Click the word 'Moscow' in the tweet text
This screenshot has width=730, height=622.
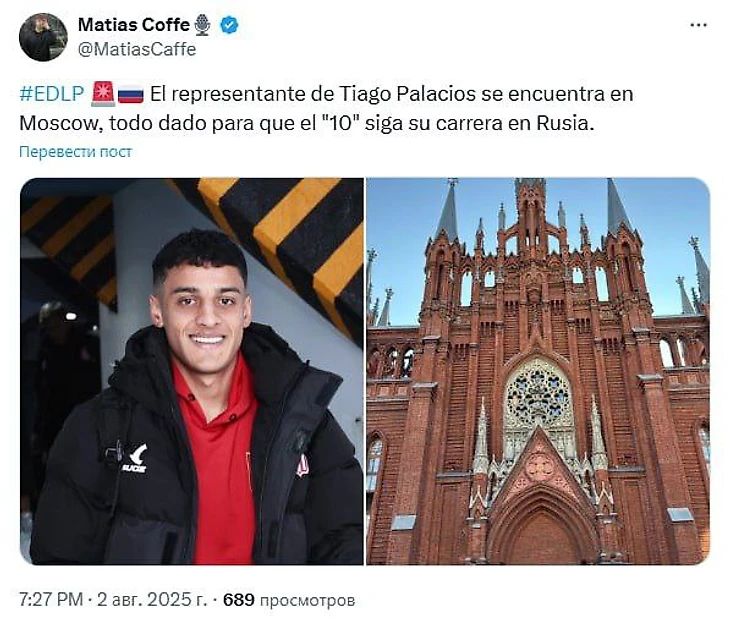coord(61,123)
